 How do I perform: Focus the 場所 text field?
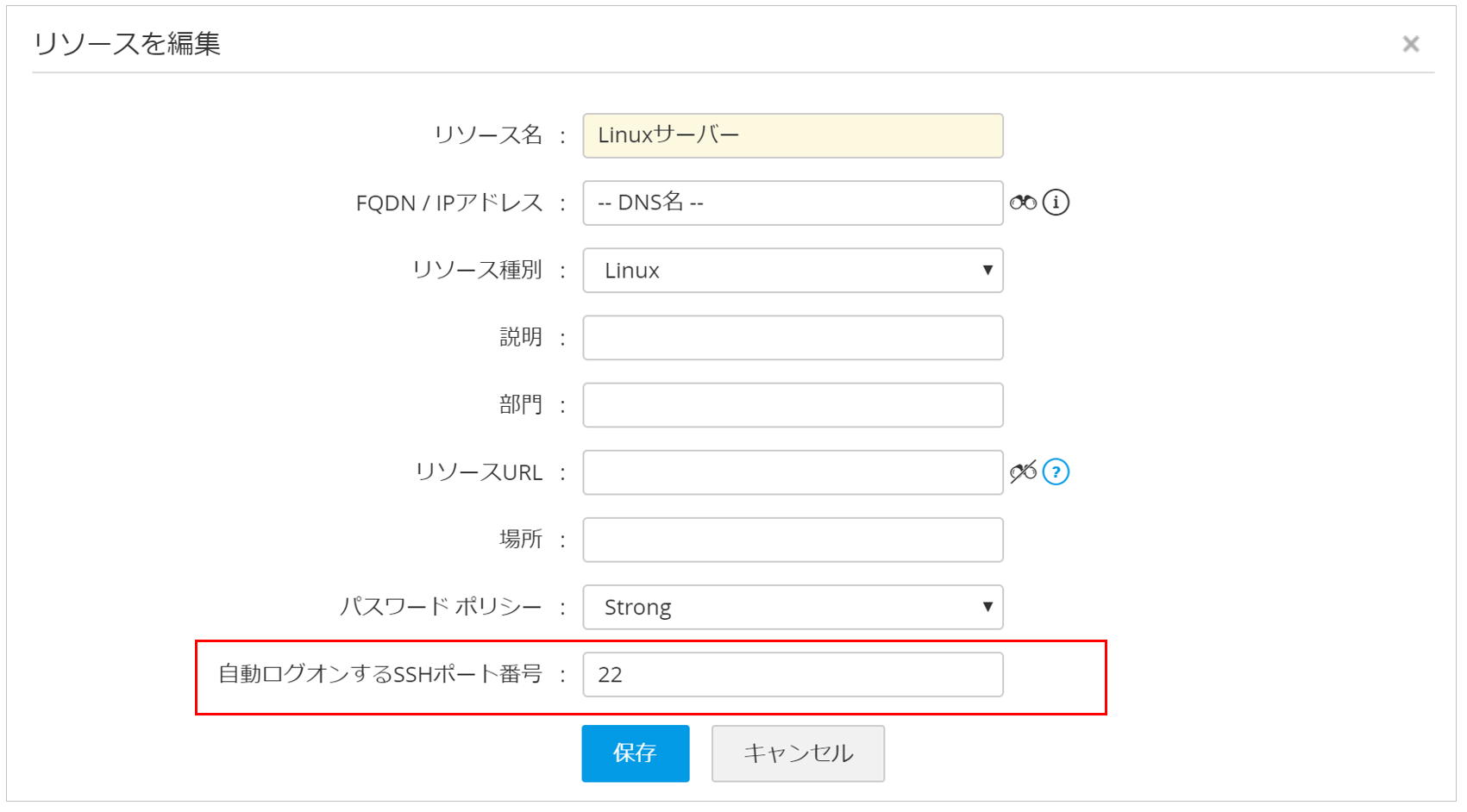pyautogui.click(x=792, y=540)
